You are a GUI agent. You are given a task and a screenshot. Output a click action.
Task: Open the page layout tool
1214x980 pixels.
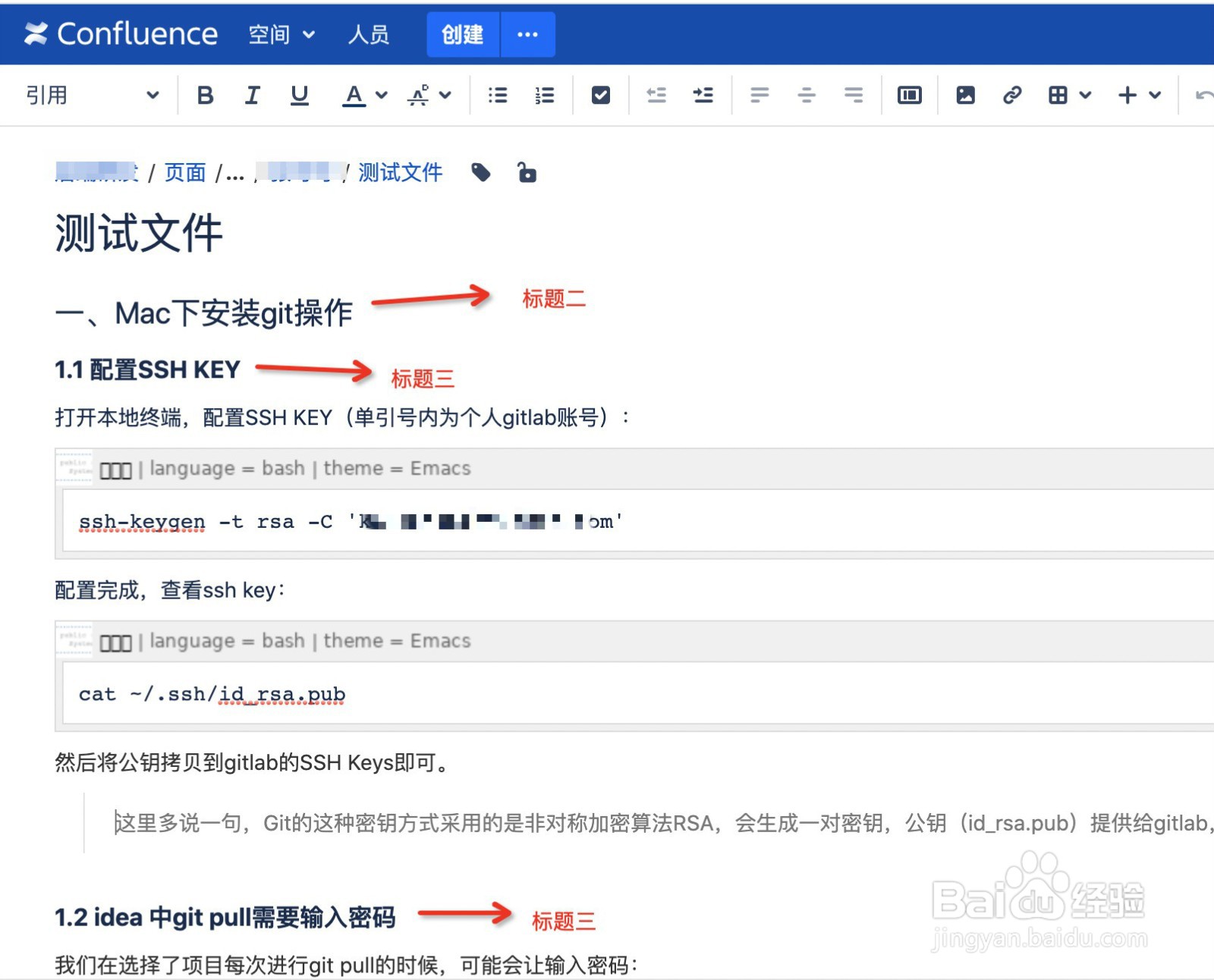[909, 94]
